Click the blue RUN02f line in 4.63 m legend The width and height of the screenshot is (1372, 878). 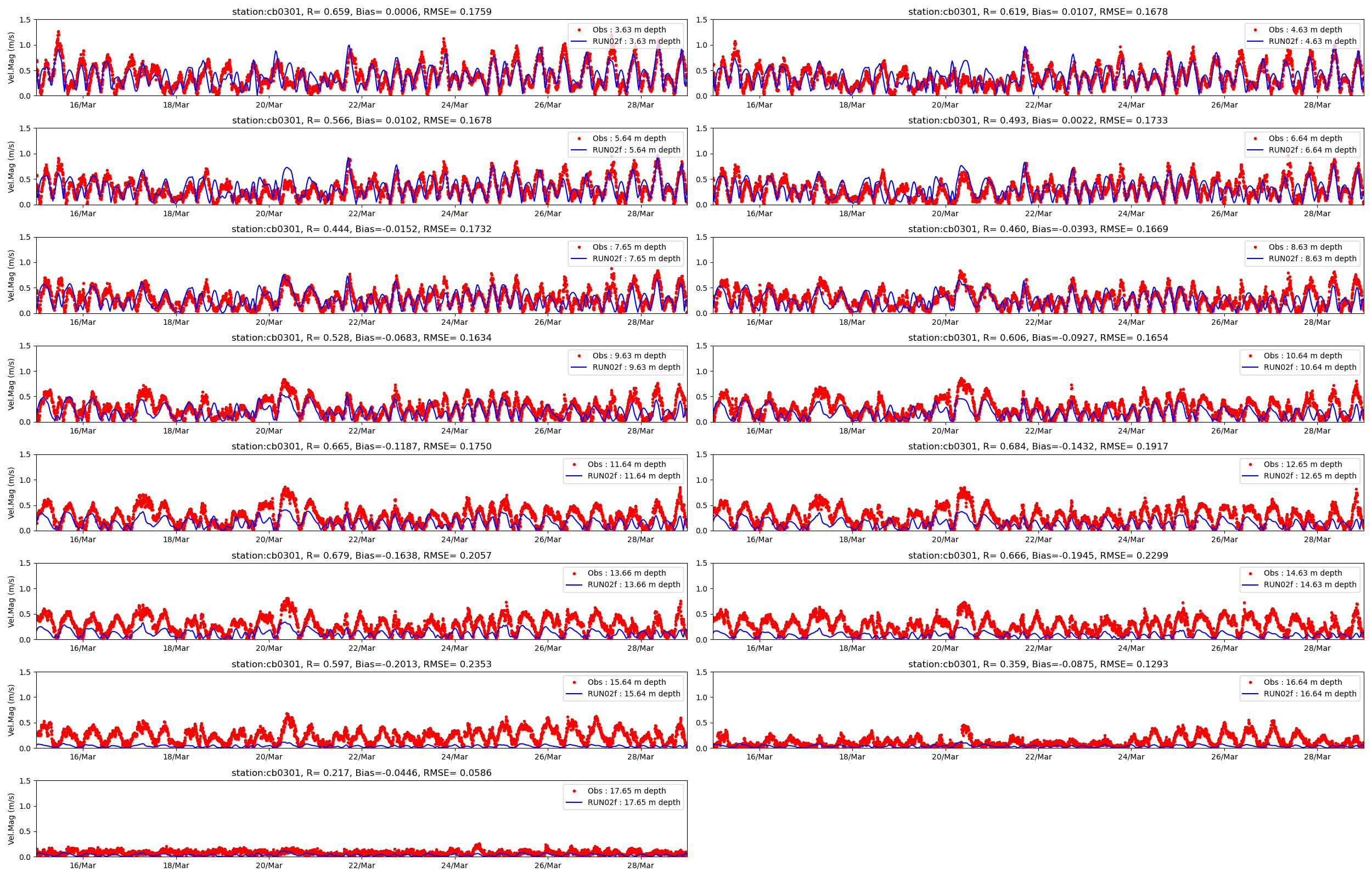(x=1255, y=41)
